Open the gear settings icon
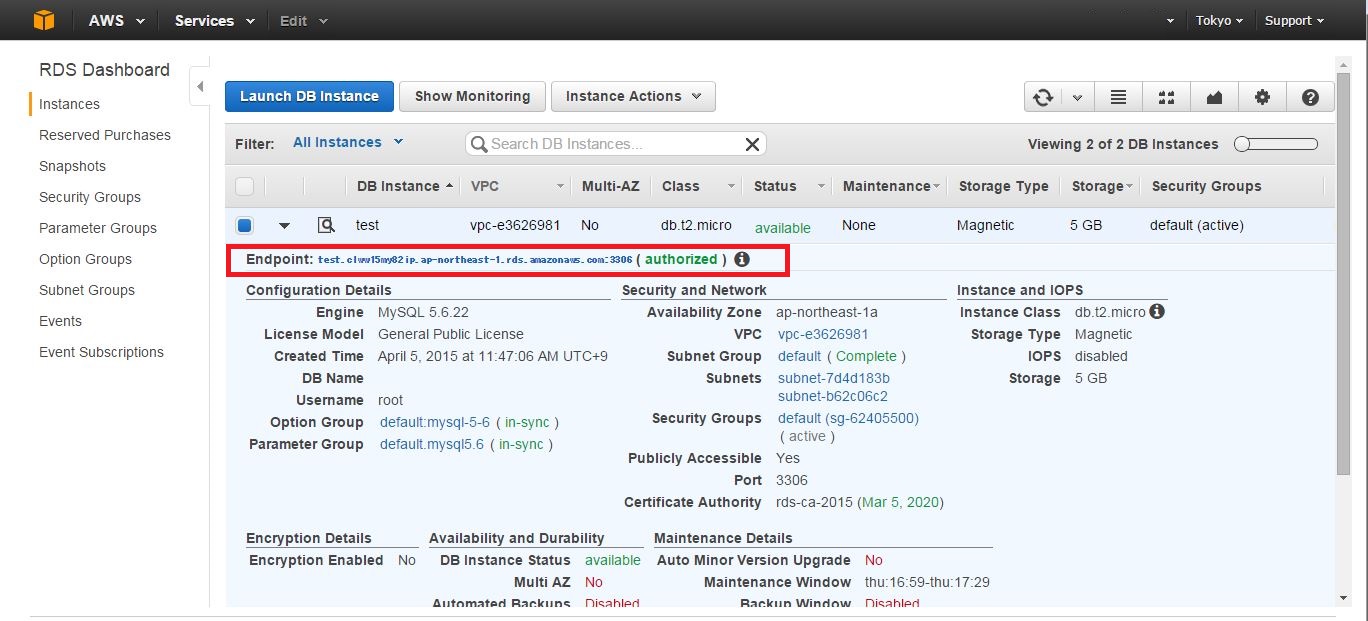 pos(1262,97)
